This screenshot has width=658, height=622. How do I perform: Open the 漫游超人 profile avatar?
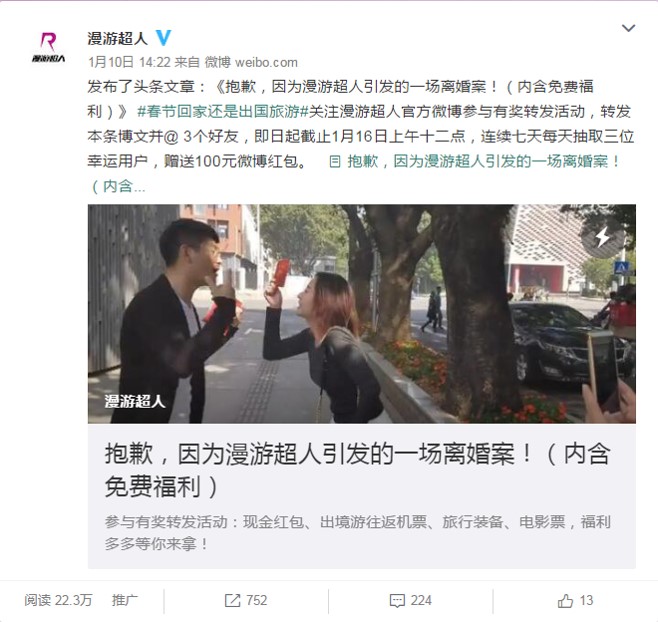49,47
